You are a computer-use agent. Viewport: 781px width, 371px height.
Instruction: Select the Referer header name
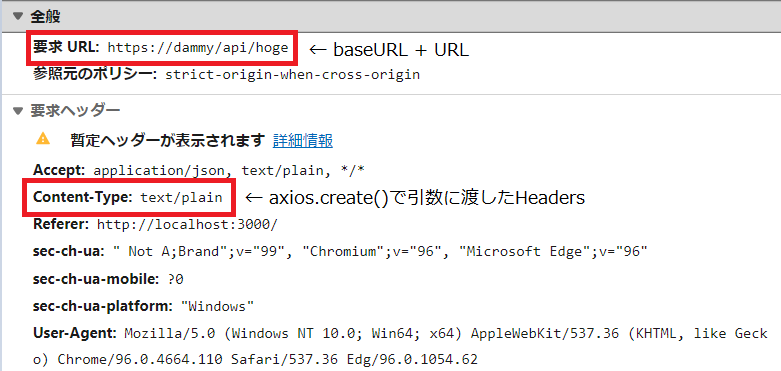tap(62, 224)
